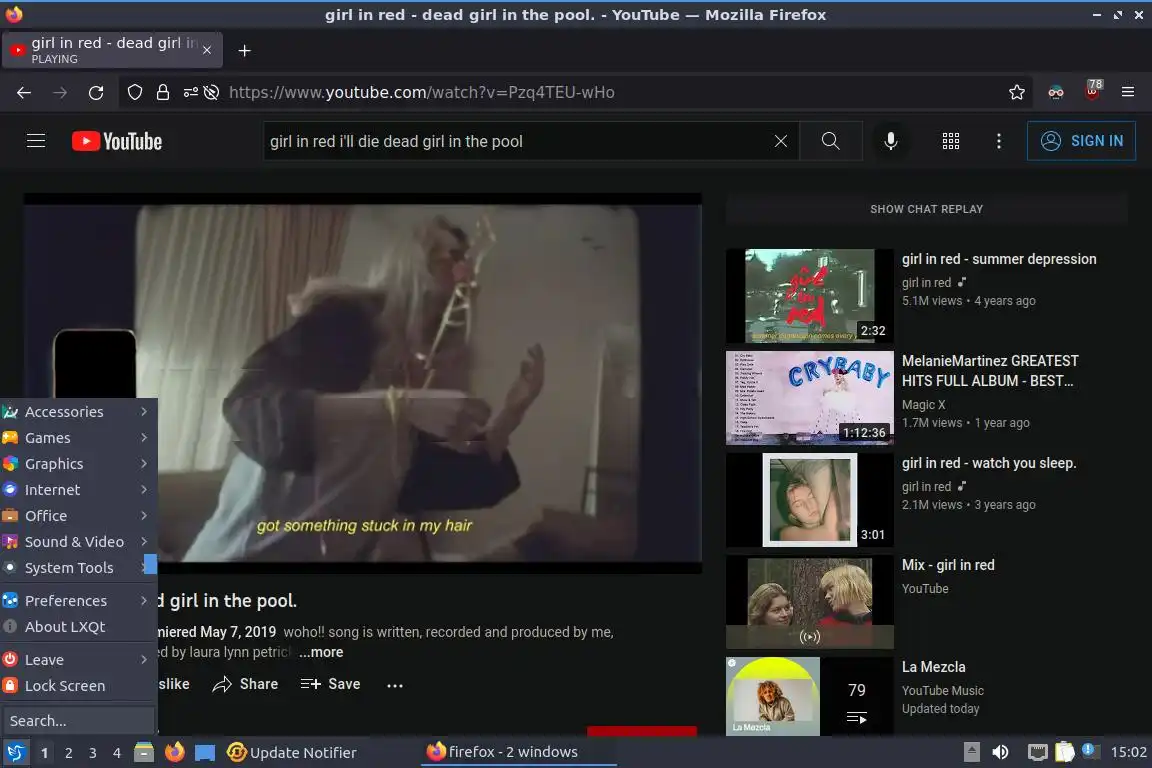Start voice search with microphone
Screen dimensions: 1152x768
[890, 141]
